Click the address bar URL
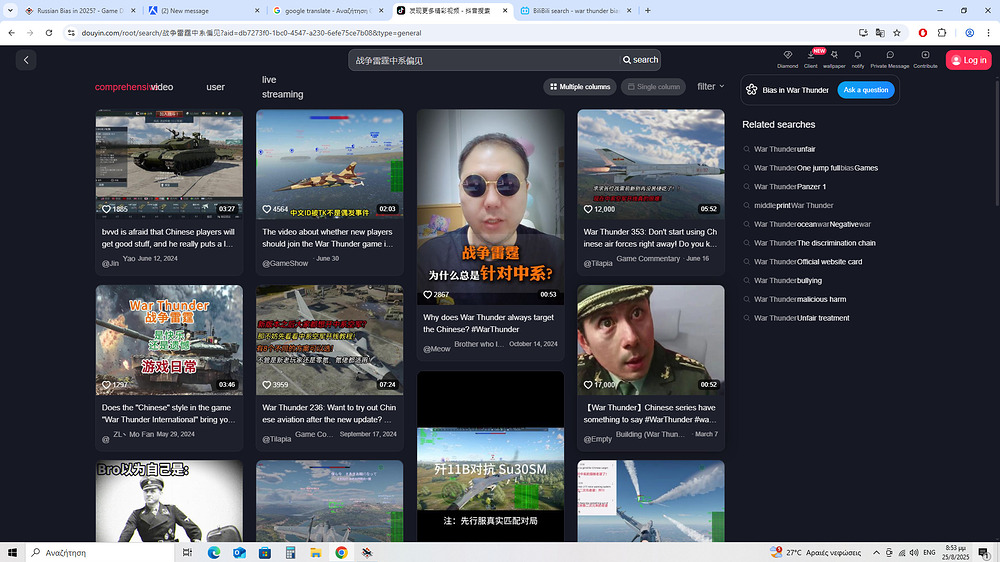This screenshot has height=562, width=1000. click(x=251, y=33)
